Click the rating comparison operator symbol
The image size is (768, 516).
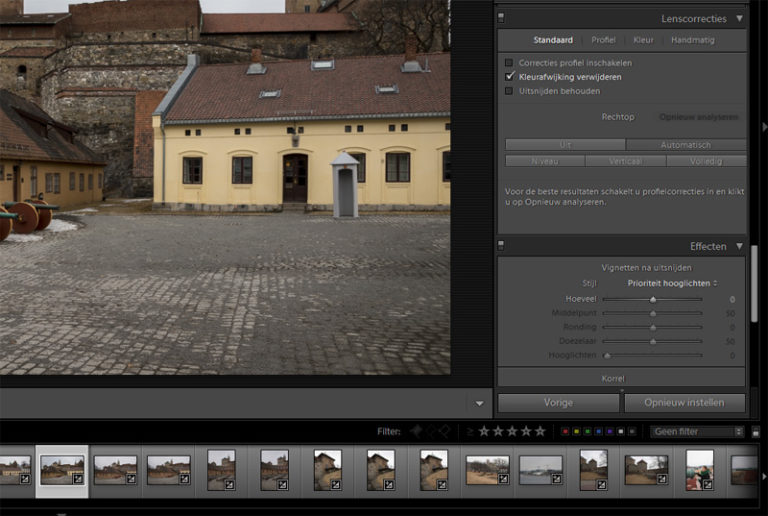pos(470,431)
